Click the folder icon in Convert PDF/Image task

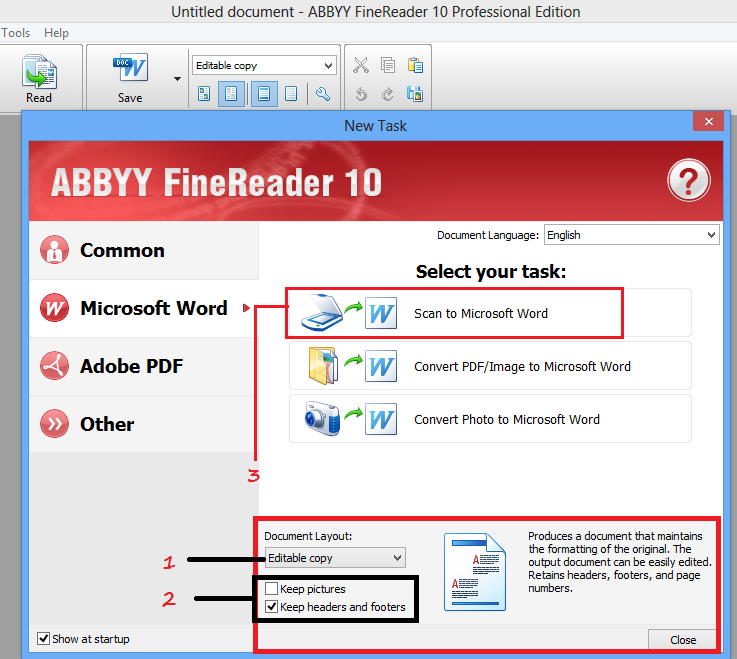(x=323, y=366)
